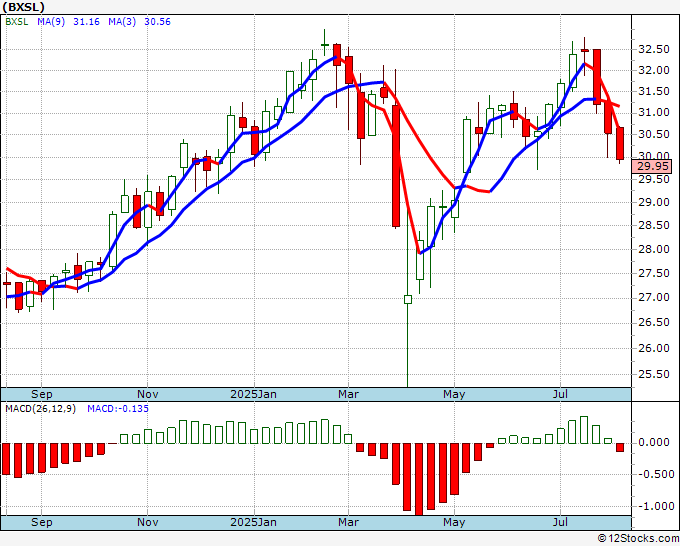Click the green BXSL legend label

(x=16, y=22)
